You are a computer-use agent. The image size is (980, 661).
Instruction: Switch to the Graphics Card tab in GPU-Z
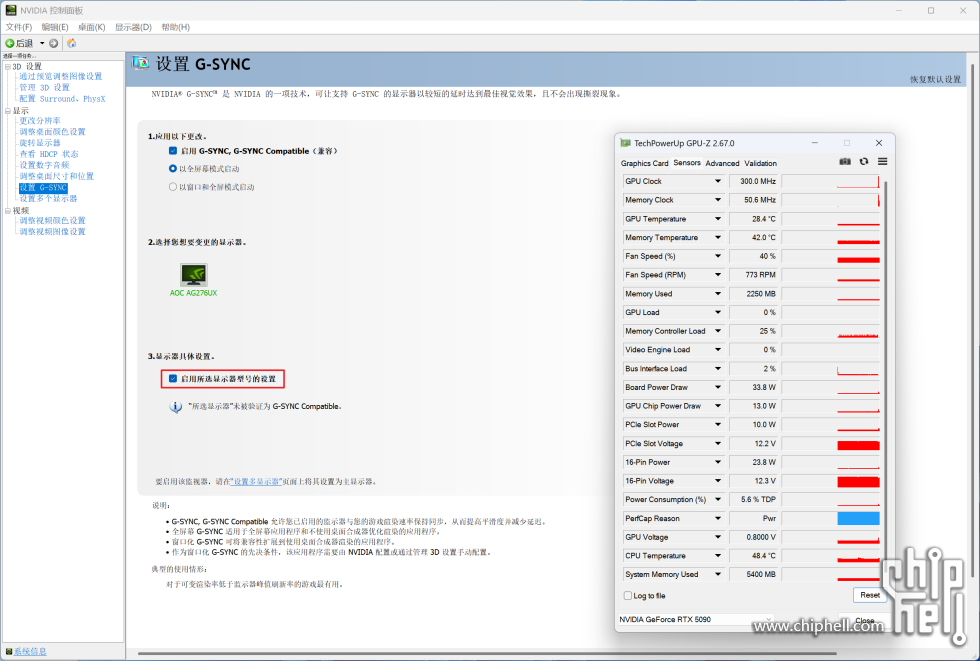pos(644,163)
